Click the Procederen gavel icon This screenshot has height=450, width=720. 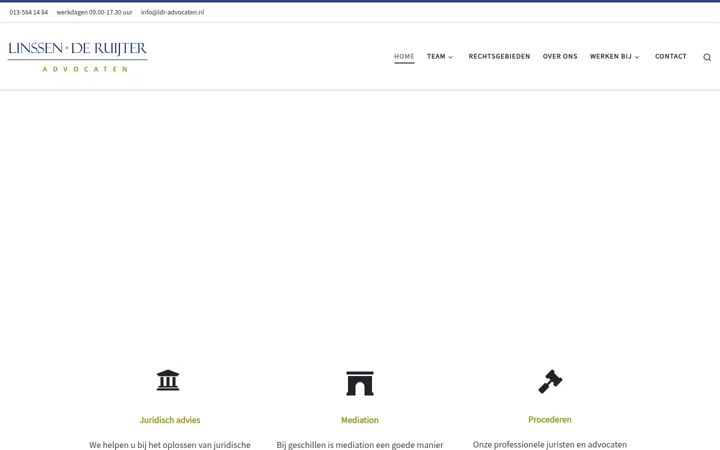coord(550,382)
